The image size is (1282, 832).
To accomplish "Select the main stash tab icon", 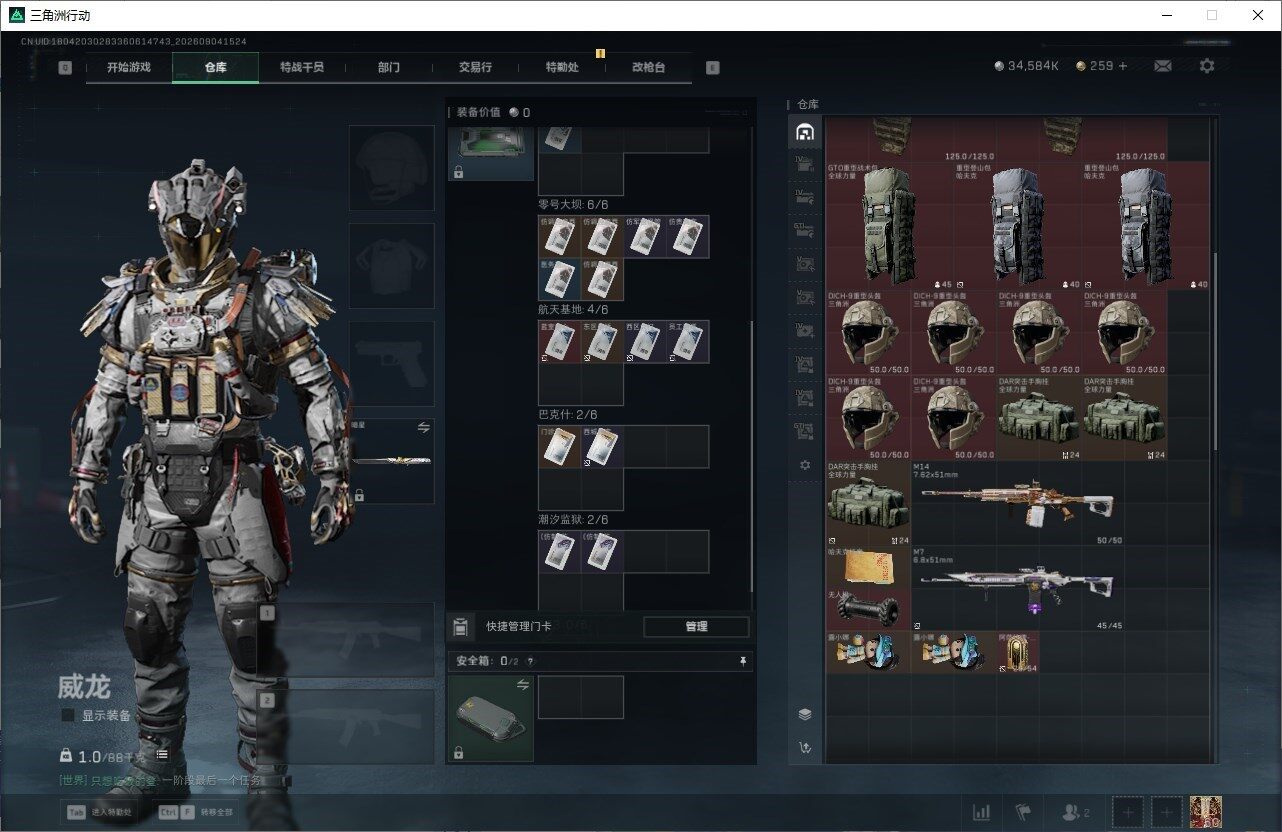I will (804, 132).
